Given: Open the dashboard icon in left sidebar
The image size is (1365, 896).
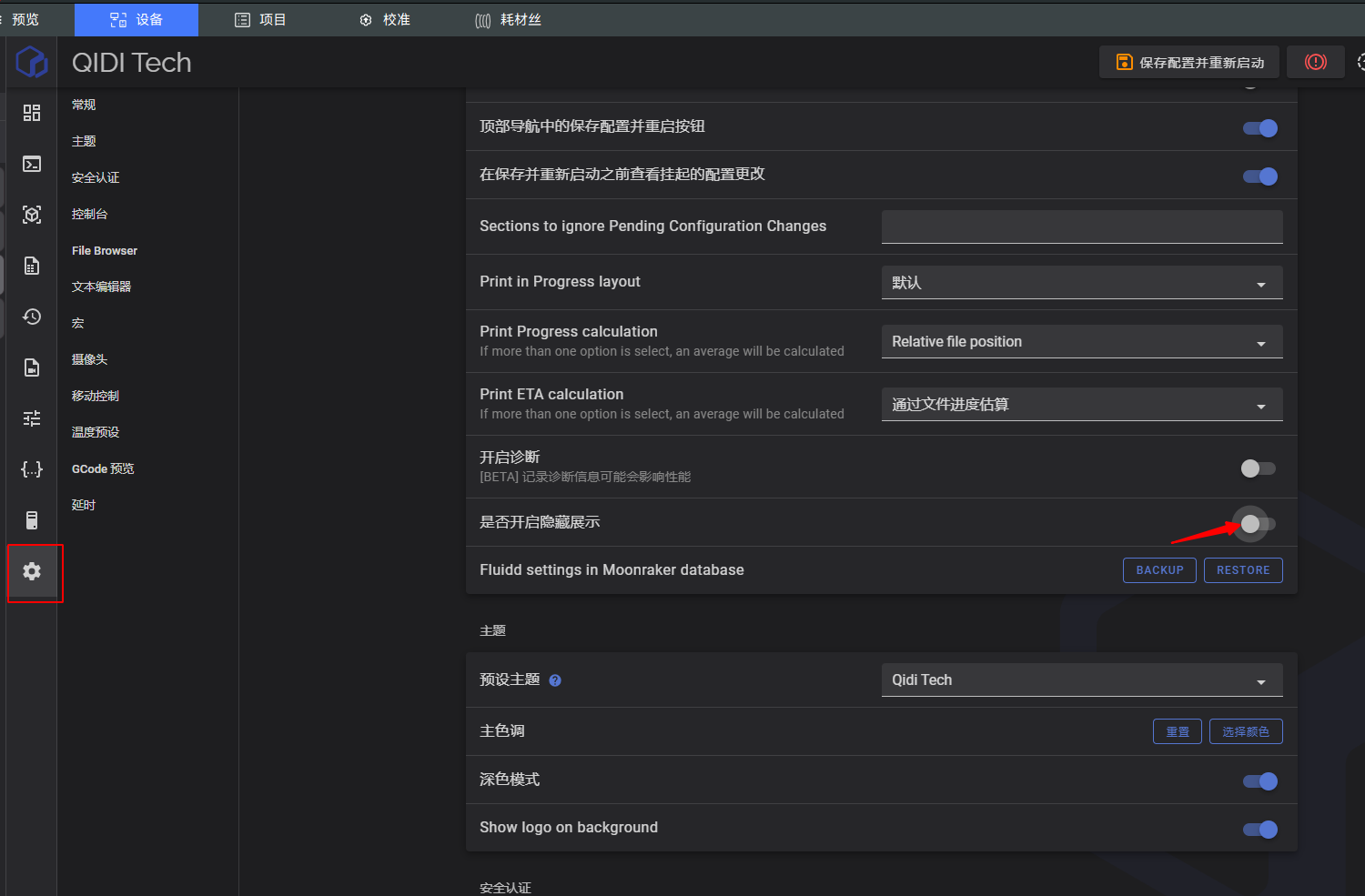Looking at the screenshot, I should click(32, 113).
